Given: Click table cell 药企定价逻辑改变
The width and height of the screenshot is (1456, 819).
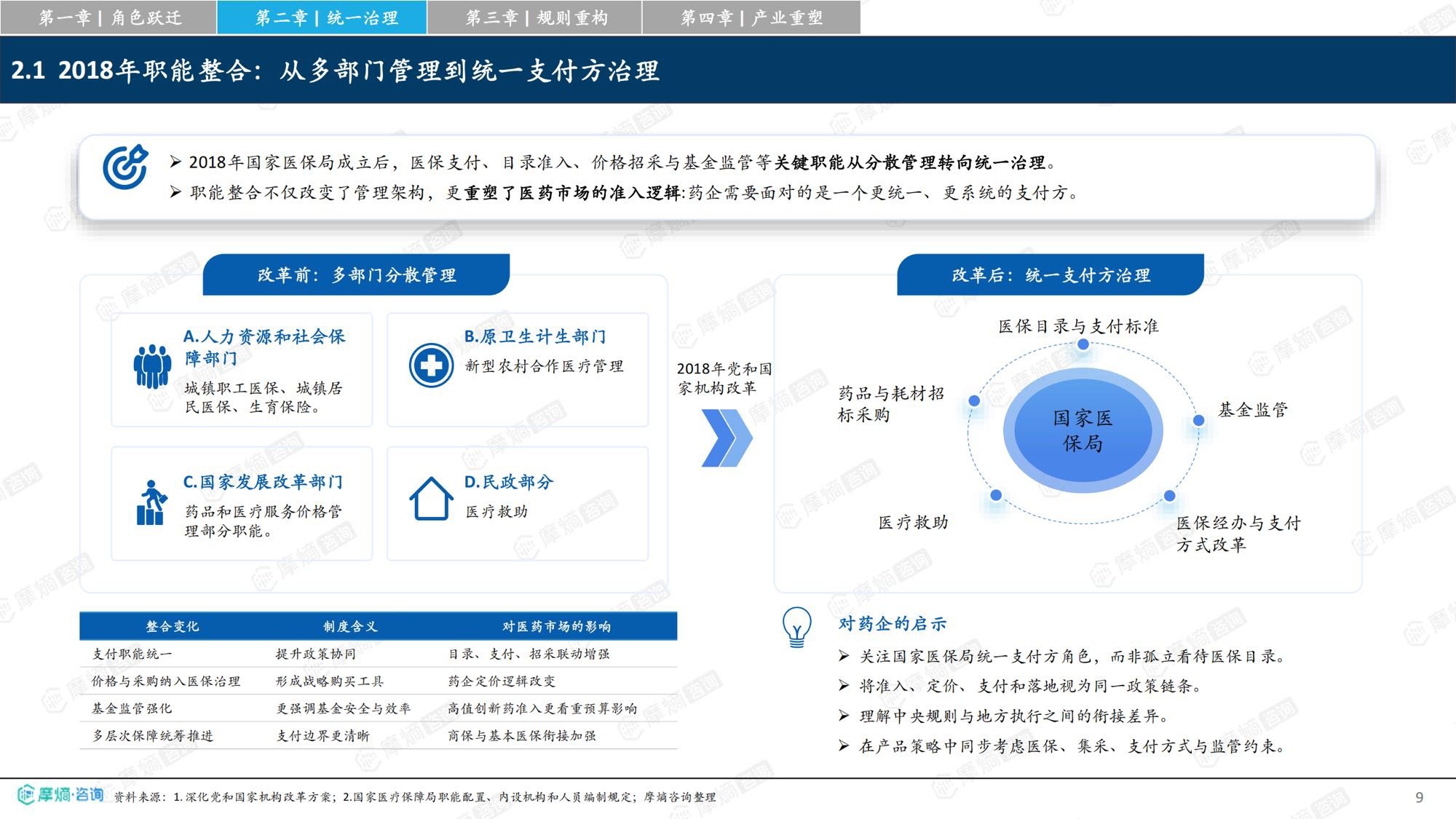Looking at the screenshot, I should pyautogui.click(x=502, y=681).
